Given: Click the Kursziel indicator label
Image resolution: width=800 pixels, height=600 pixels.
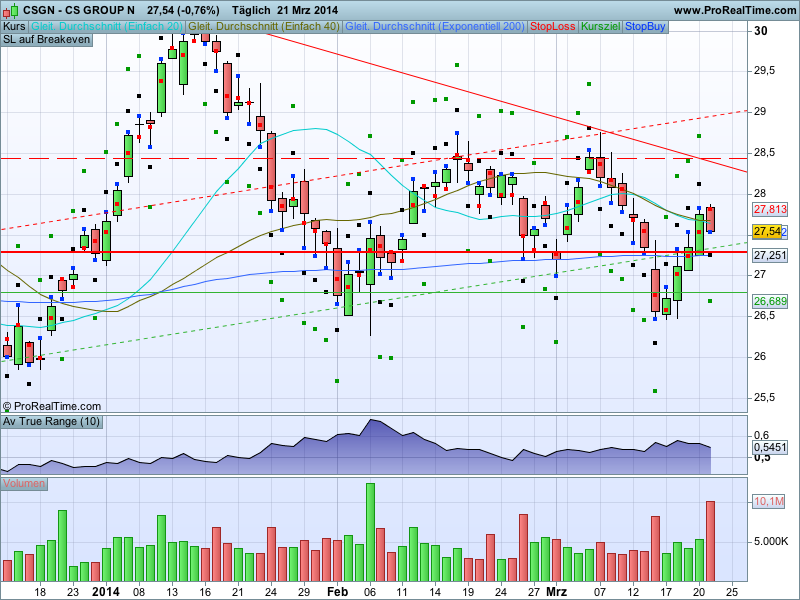Looking at the screenshot, I should tap(601, 27).
